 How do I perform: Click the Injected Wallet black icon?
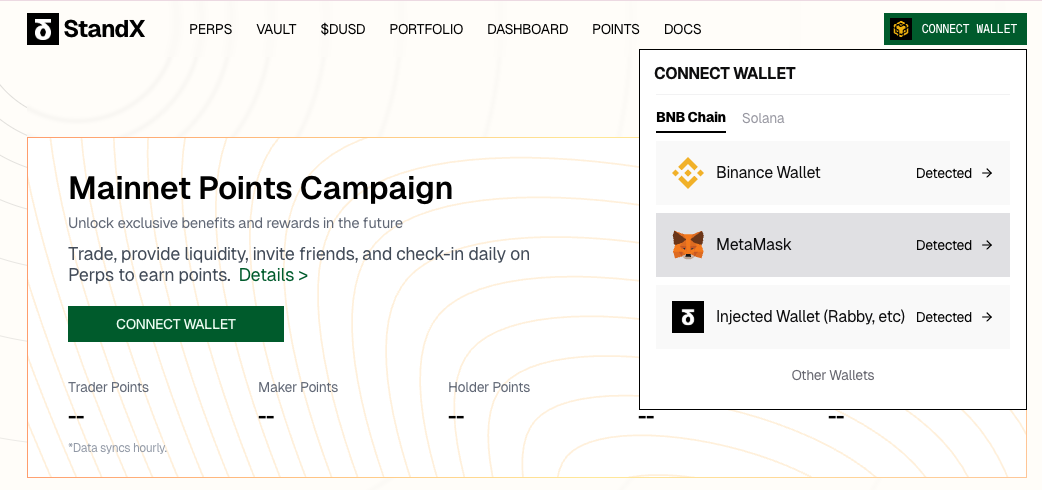(688, 317)
